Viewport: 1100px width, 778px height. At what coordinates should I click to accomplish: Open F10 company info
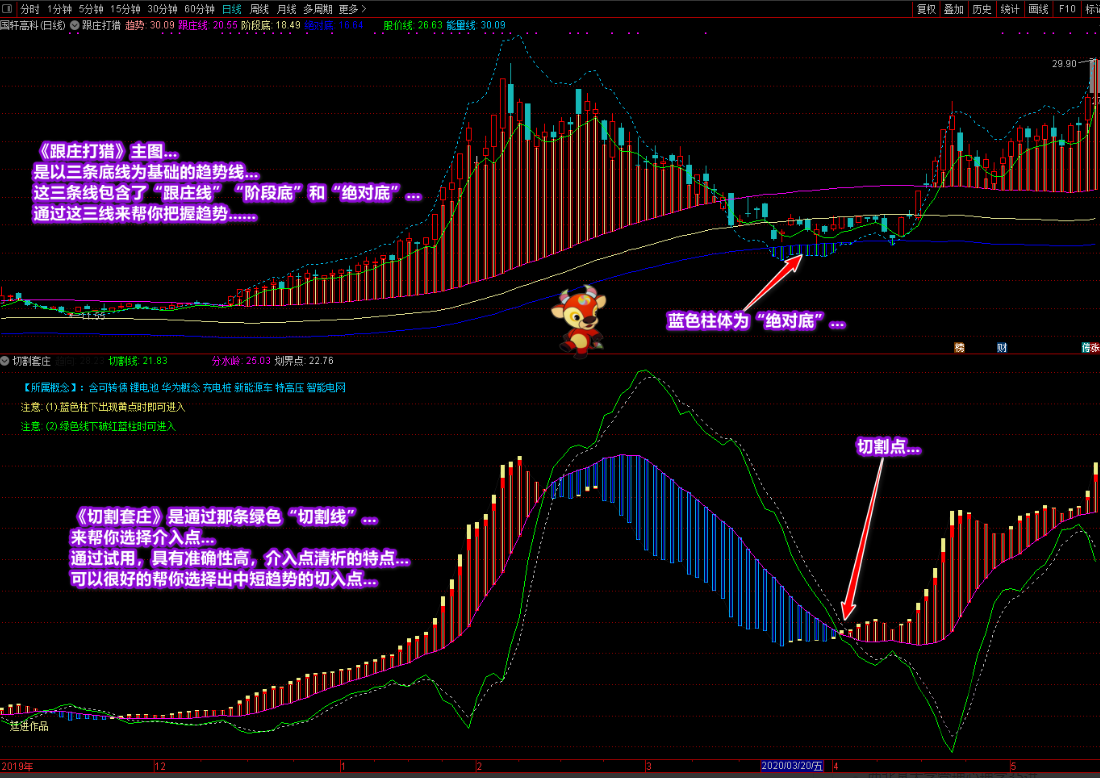(x=1067, y=9)
